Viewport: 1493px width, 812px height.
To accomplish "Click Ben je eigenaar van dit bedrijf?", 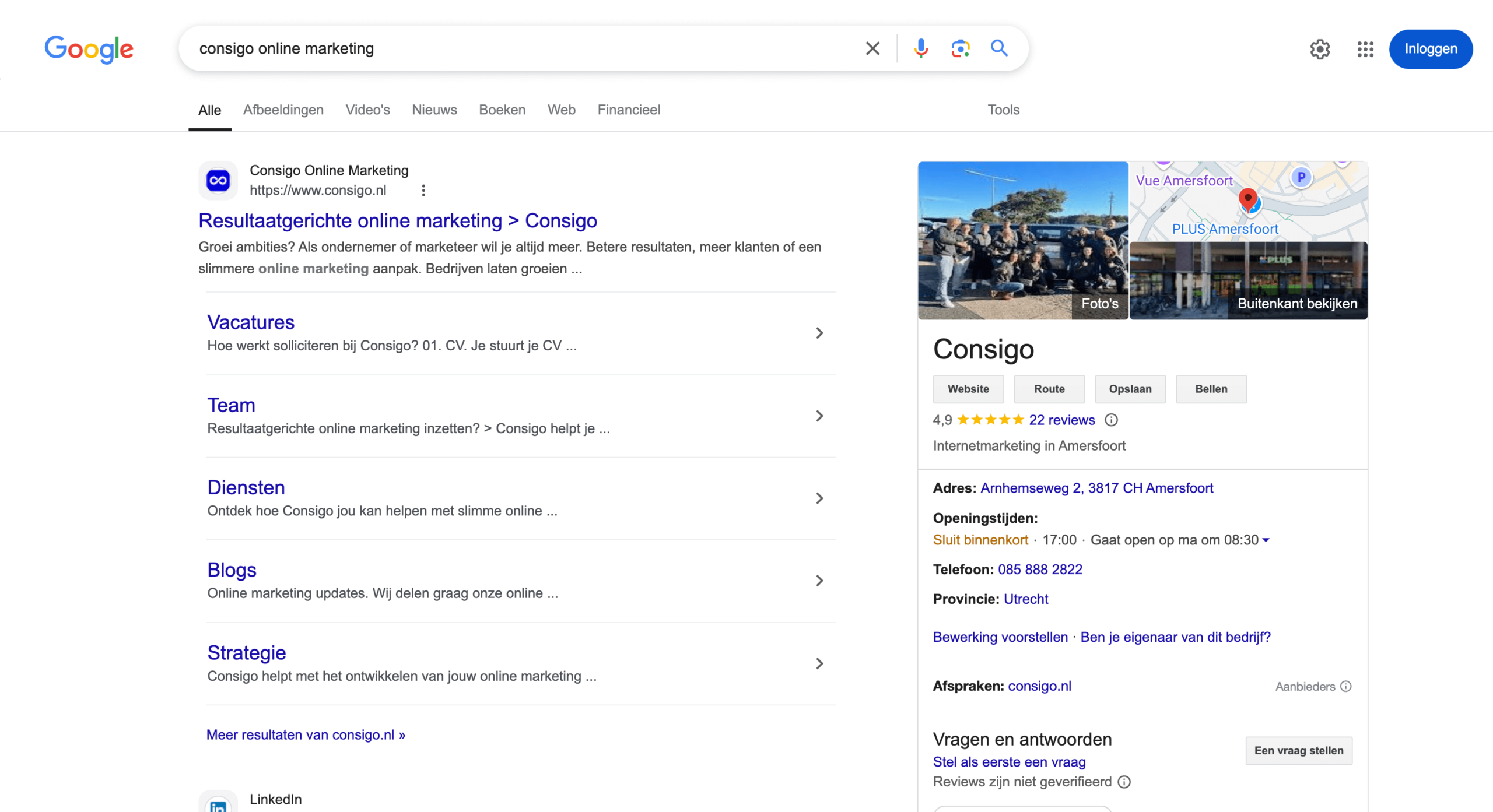I will (1175, 637).
